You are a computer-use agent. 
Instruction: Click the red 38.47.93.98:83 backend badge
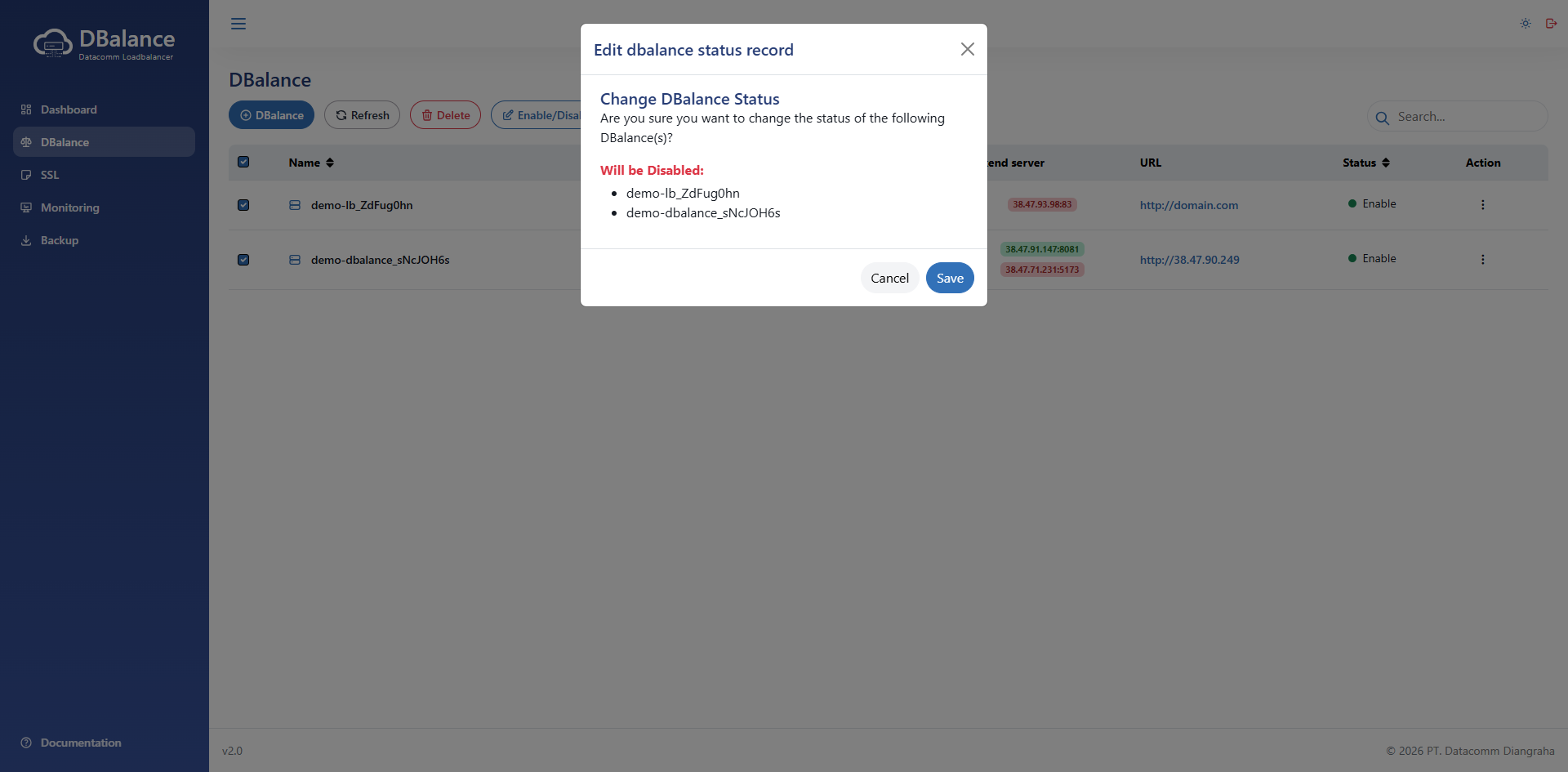point(1041,204)
